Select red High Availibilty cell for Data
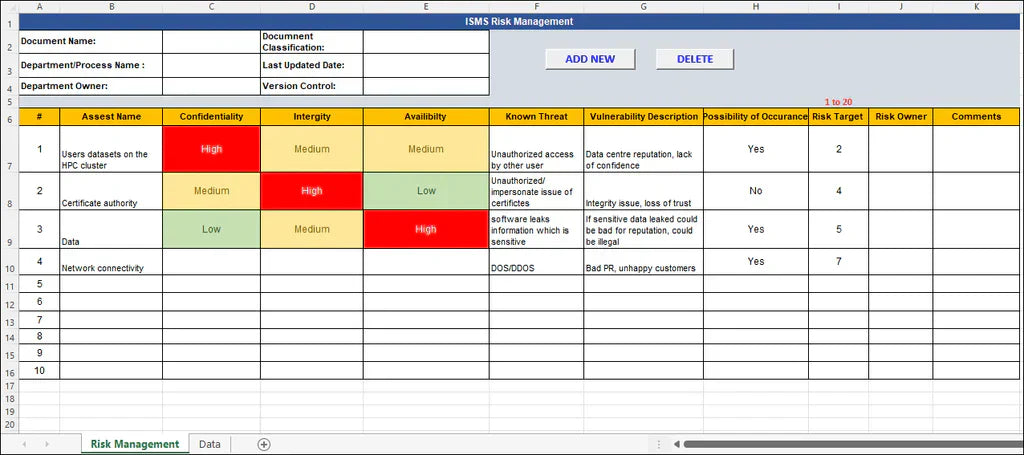 (x=426, y=229)
